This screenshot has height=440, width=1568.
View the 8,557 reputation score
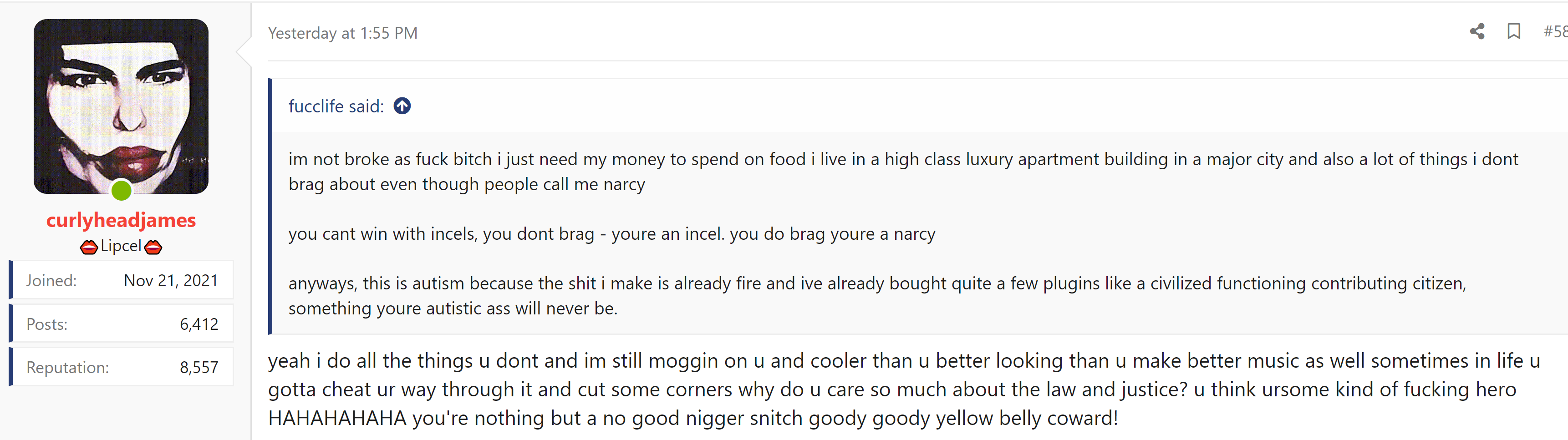[x=199, y=368]
